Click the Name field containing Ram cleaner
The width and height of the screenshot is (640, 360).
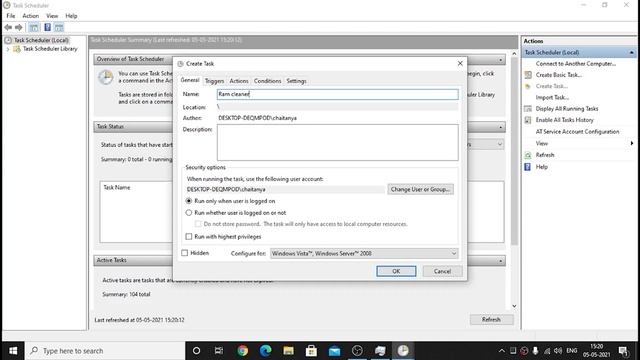coord(338,94)
